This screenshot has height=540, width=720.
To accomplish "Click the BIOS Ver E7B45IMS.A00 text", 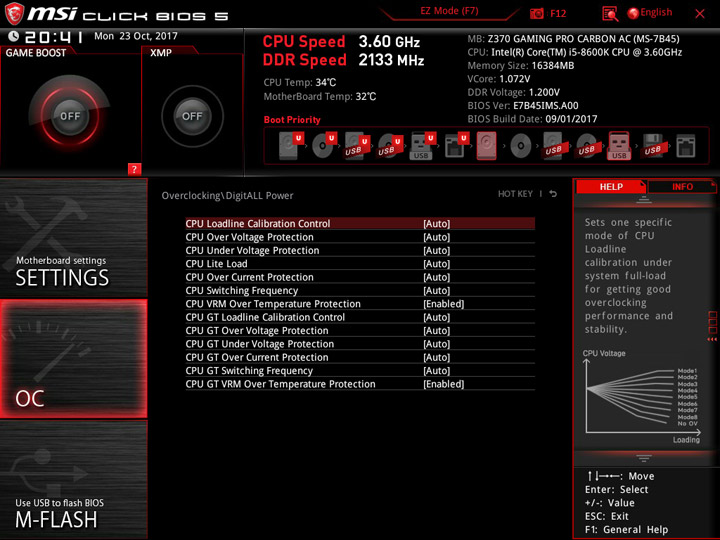I will coord(523,106).
